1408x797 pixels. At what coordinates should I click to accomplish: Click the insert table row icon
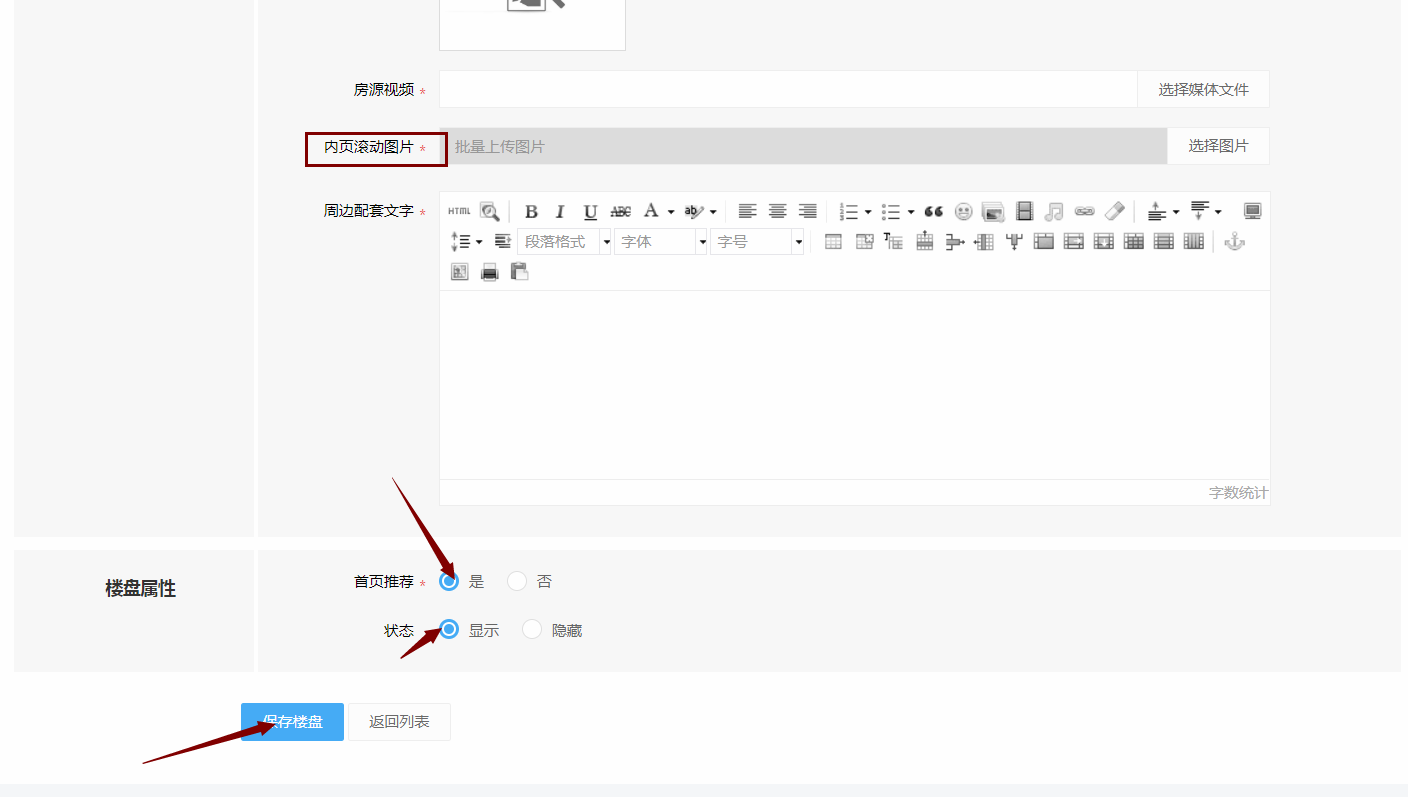tap(924, 241)
